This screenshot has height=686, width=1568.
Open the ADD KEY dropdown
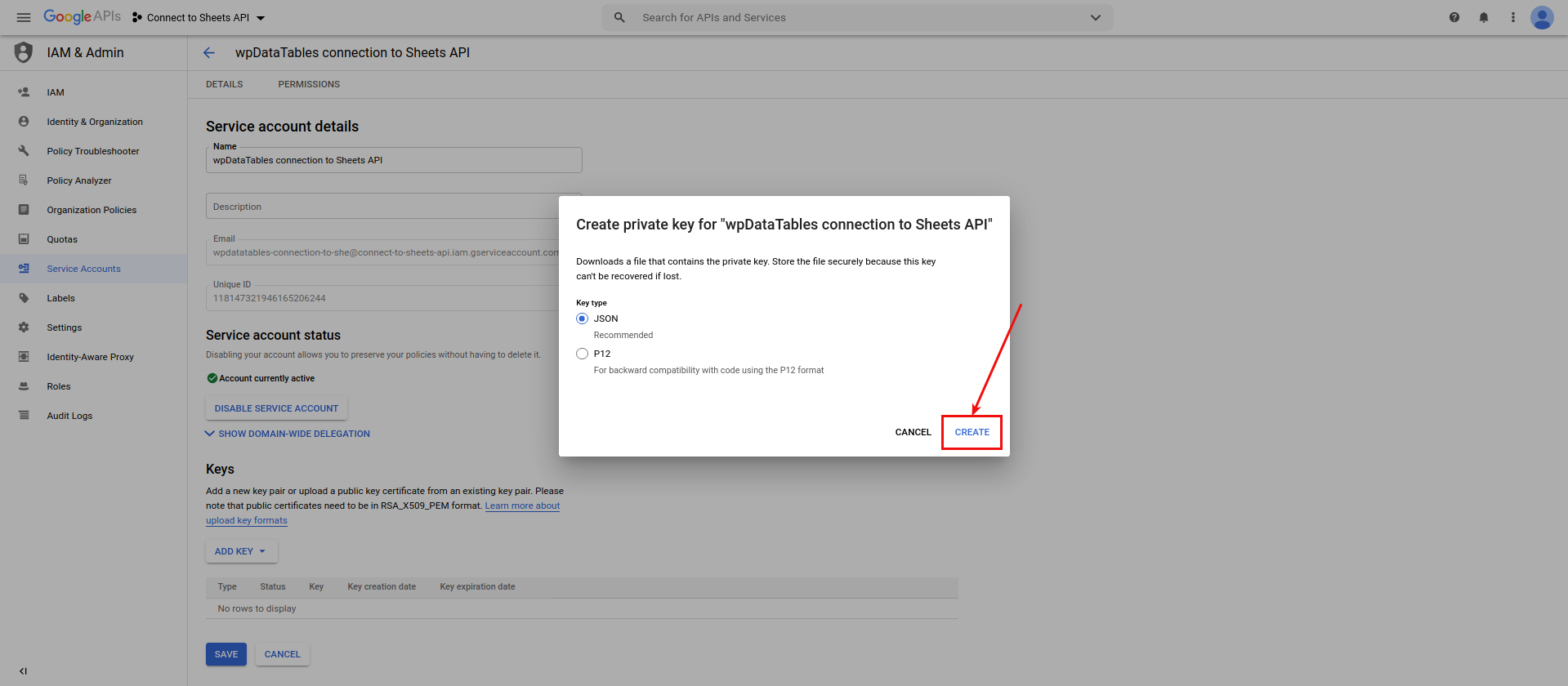coord(241,551)
